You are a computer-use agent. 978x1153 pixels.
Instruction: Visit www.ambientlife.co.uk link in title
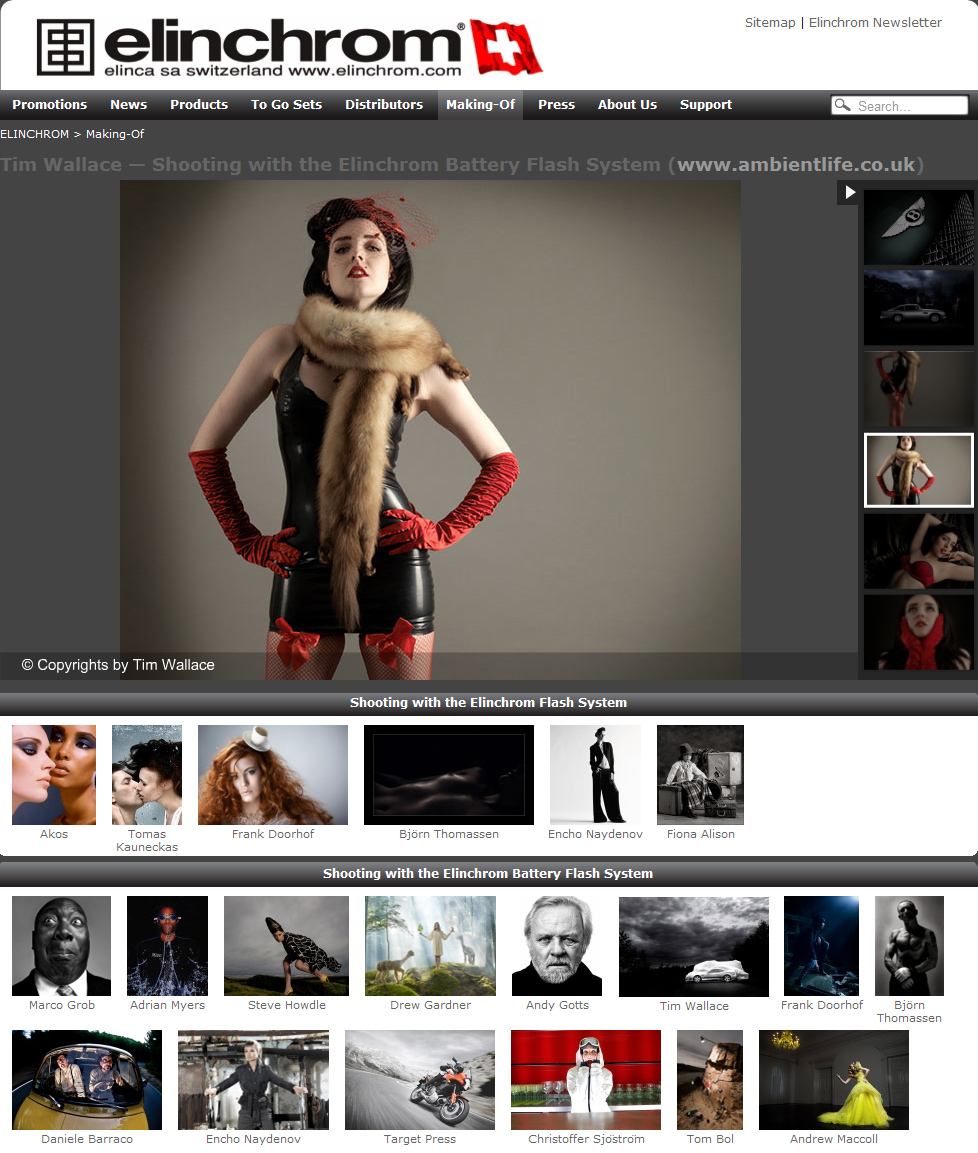click(x=796, y=165)
